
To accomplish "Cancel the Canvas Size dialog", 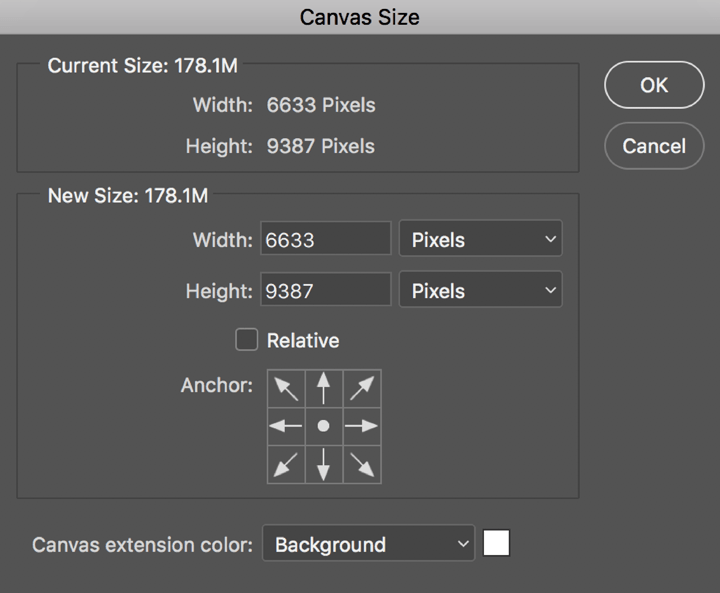I will 654,146.
